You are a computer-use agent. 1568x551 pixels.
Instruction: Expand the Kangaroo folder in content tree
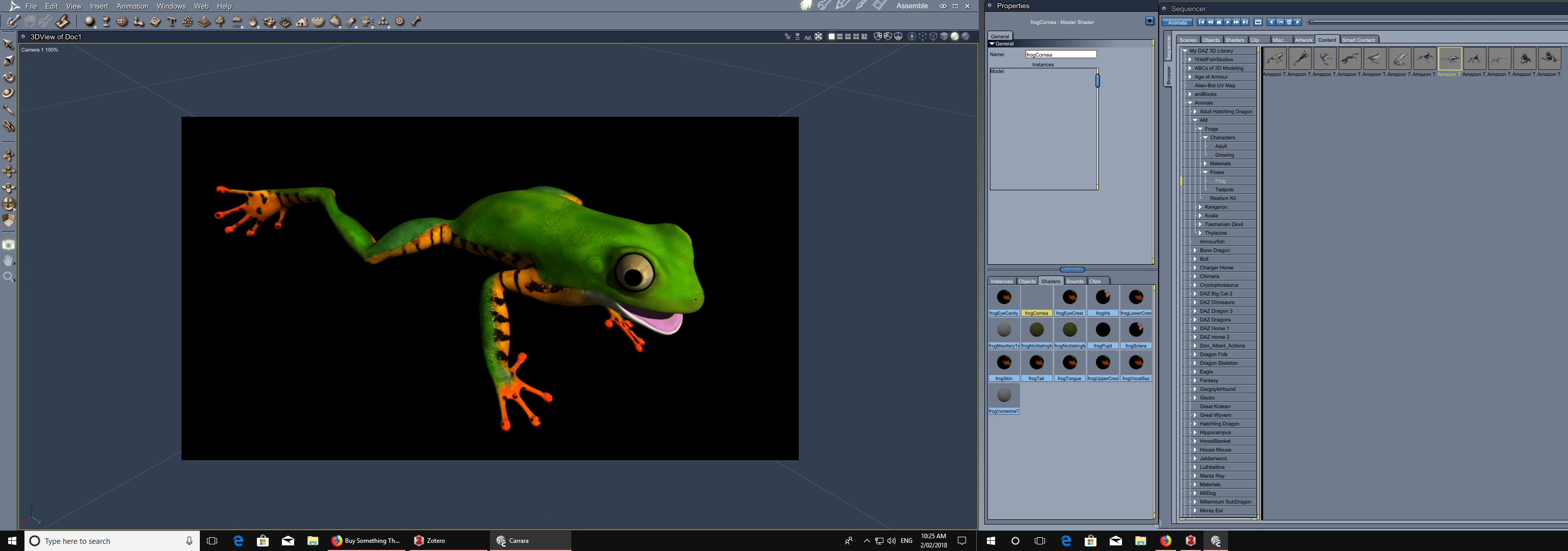pyautogui.click(x=1200, y=207)
